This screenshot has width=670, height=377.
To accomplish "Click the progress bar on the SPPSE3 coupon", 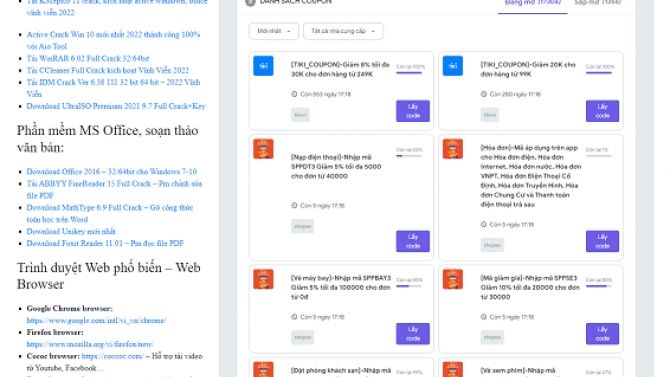I will 599,286.
